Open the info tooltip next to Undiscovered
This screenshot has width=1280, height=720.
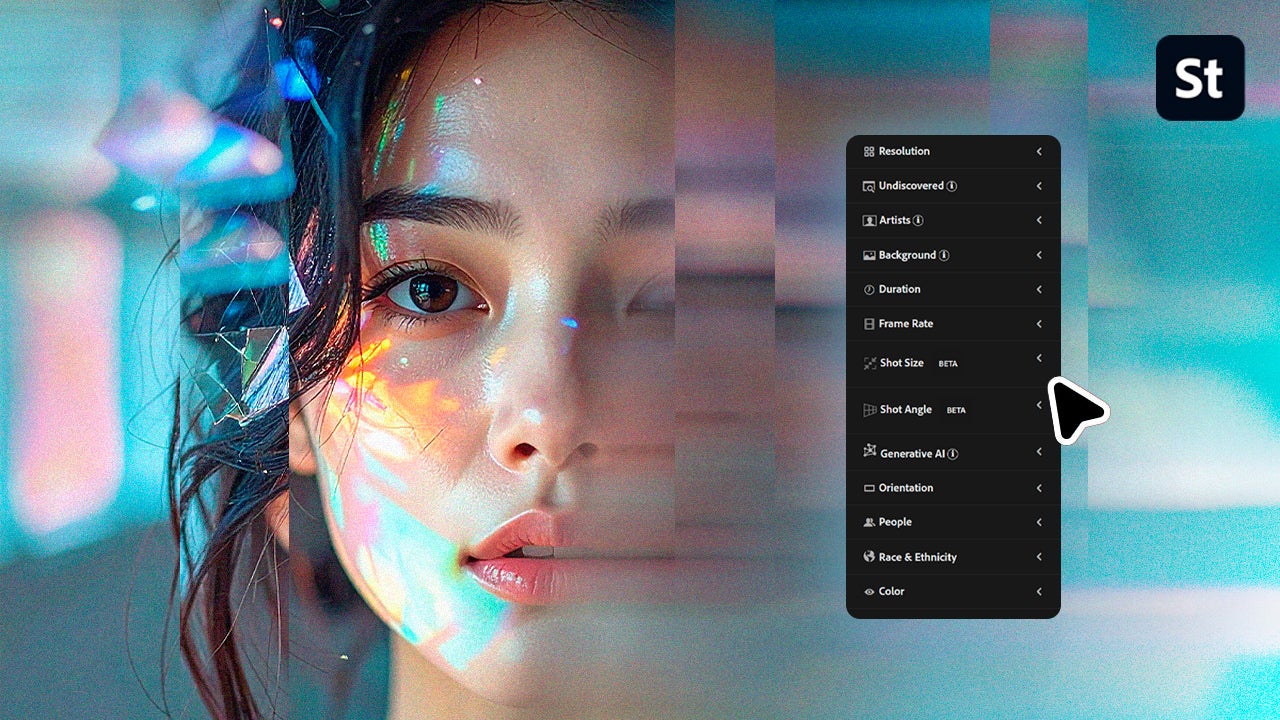click(x=952, y=186)
